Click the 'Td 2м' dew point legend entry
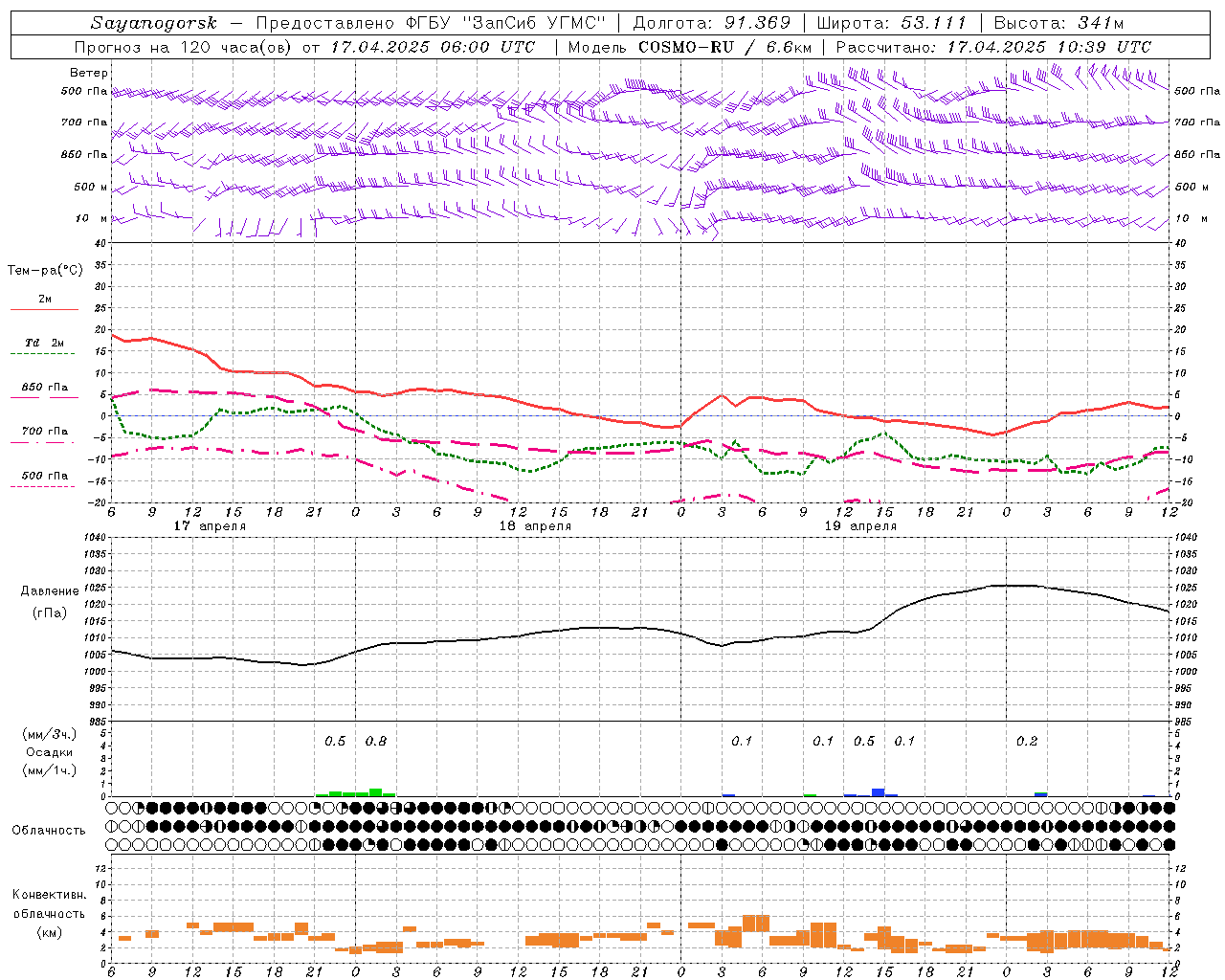1225x980 pixels. (45, 343)
